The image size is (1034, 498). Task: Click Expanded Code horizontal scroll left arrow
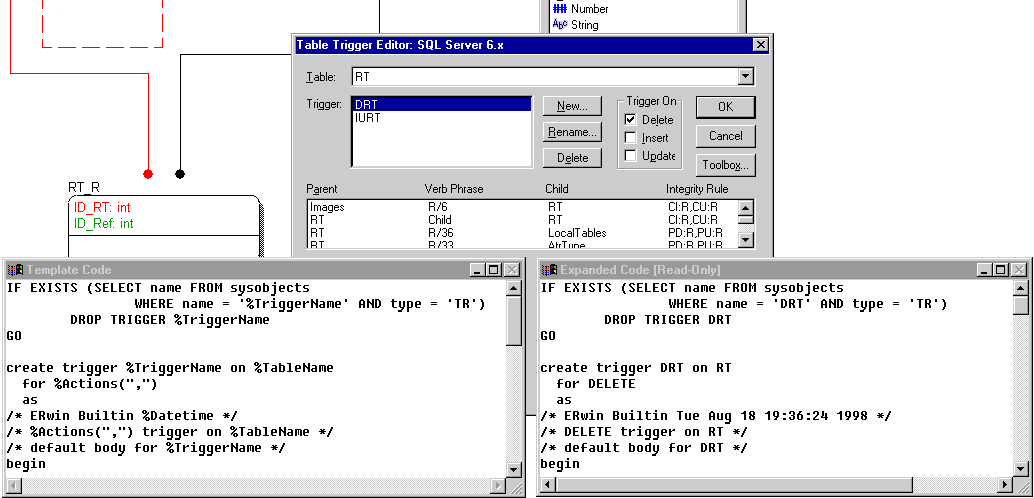[547, 486]
